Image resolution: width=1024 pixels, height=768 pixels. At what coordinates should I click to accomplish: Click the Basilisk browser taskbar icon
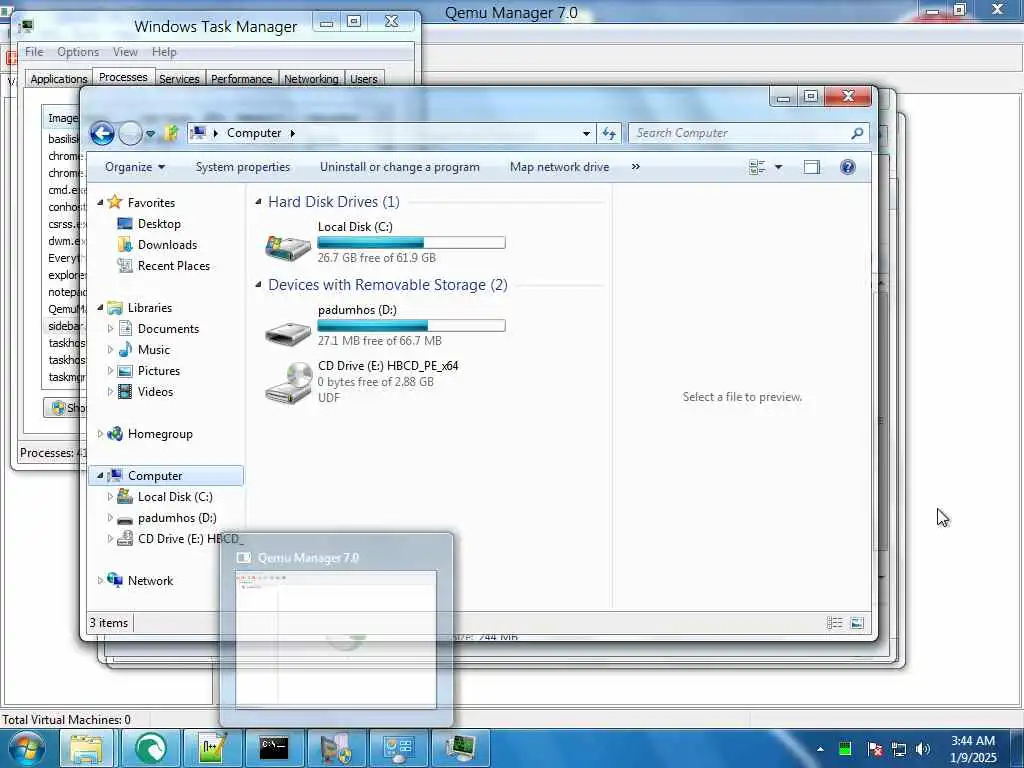pyautogui.click(x=150, y=748)
